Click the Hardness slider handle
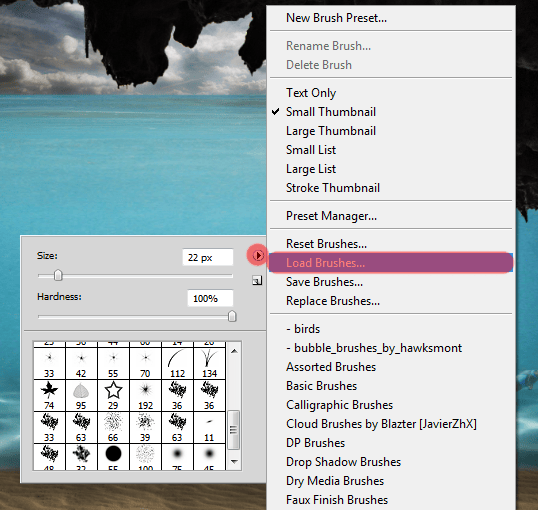 coord(232,316)
